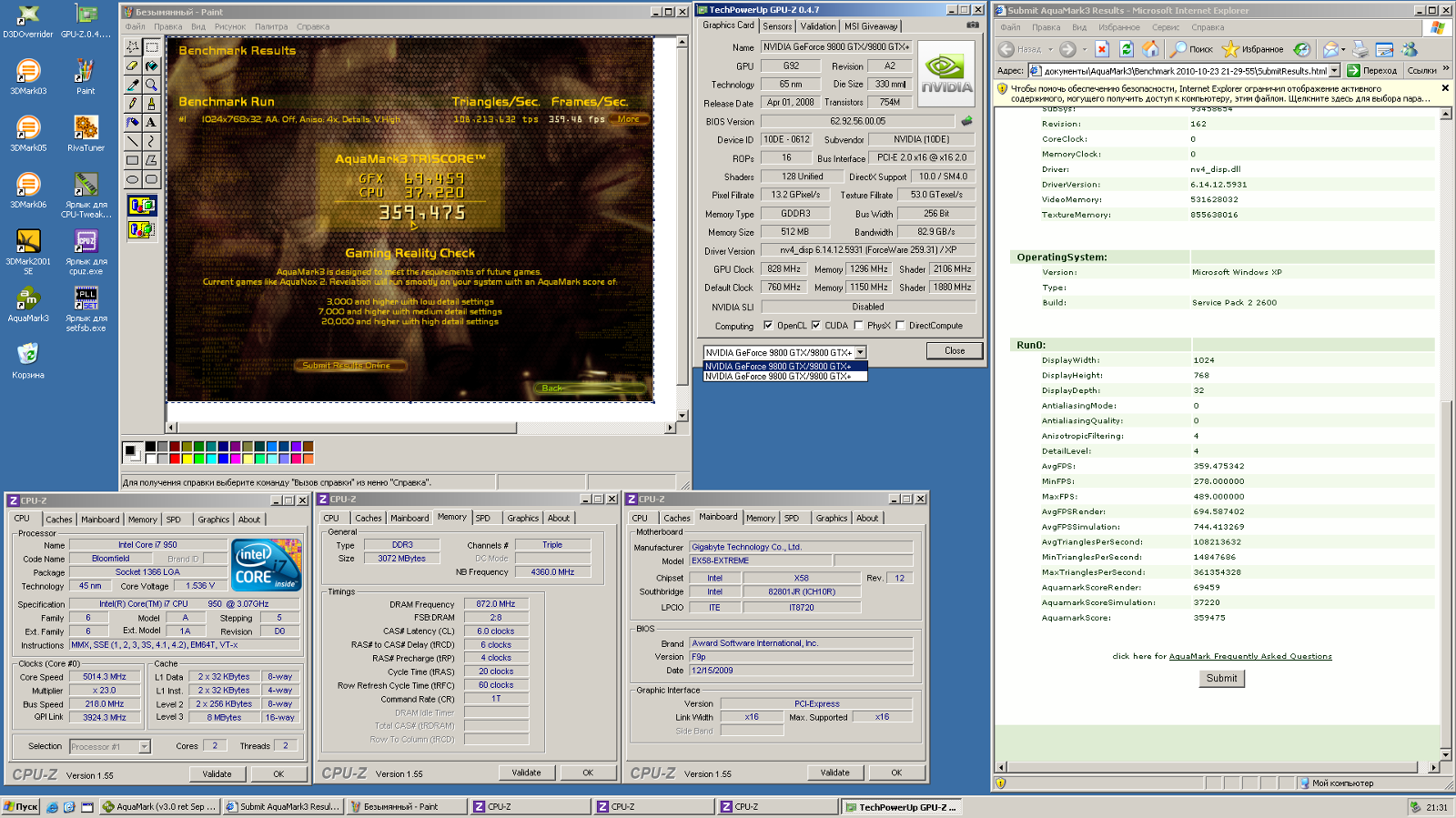This screenshot has height=818, width=1456.
Task: Click the BIOS save icon in GPU-Z
Action: 966,121
